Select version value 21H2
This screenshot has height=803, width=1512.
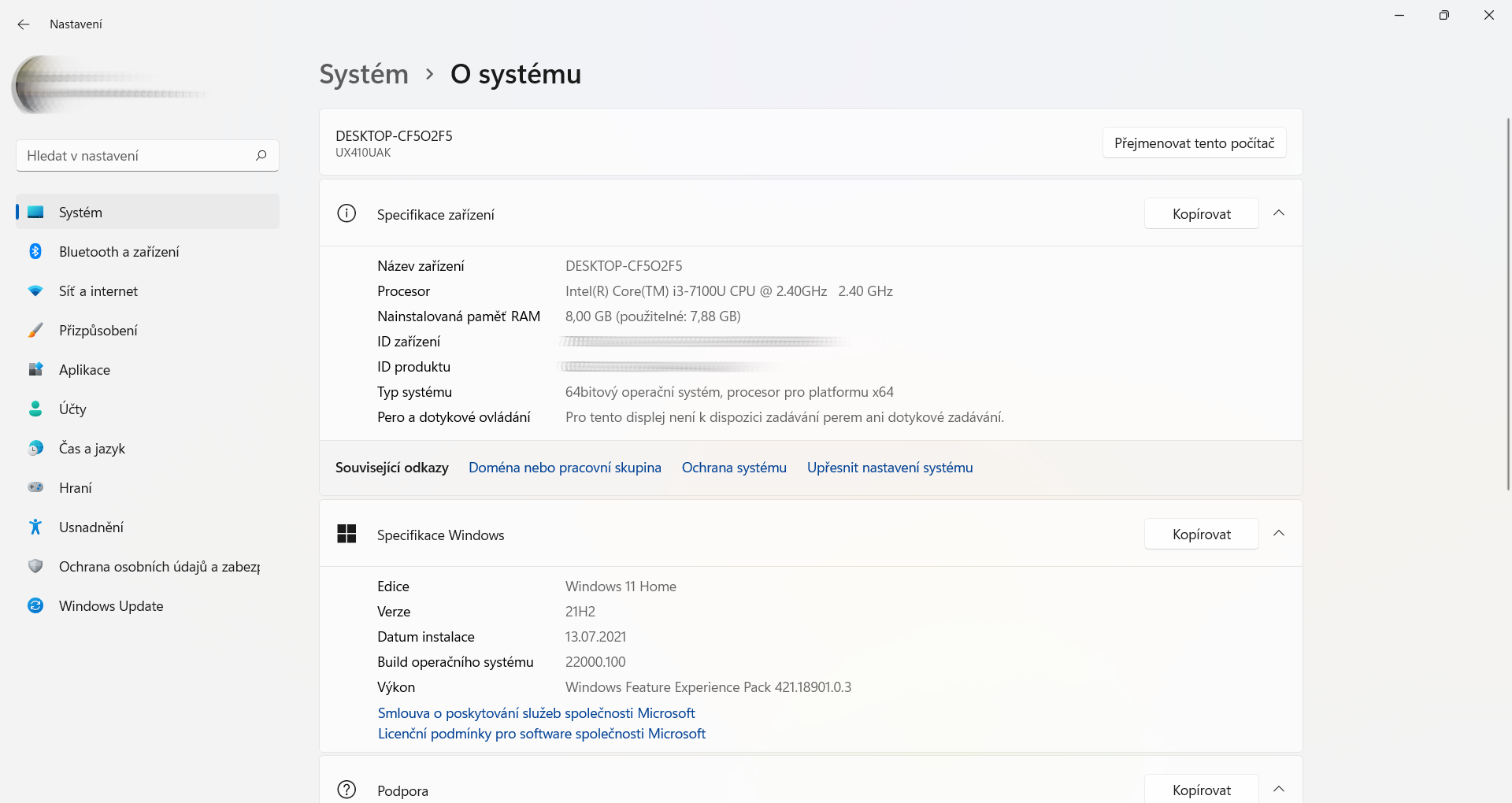[580, 612]
